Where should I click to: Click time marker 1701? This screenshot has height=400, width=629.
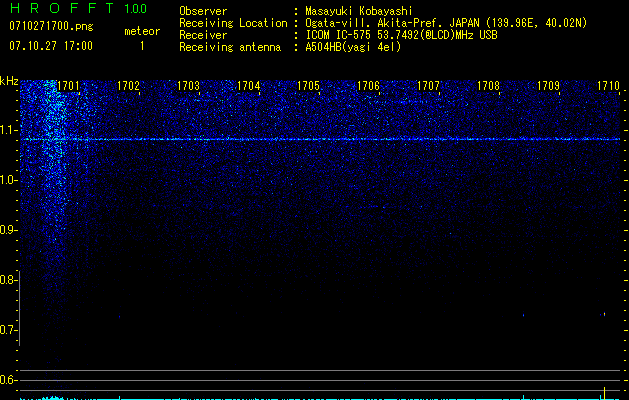68,86
